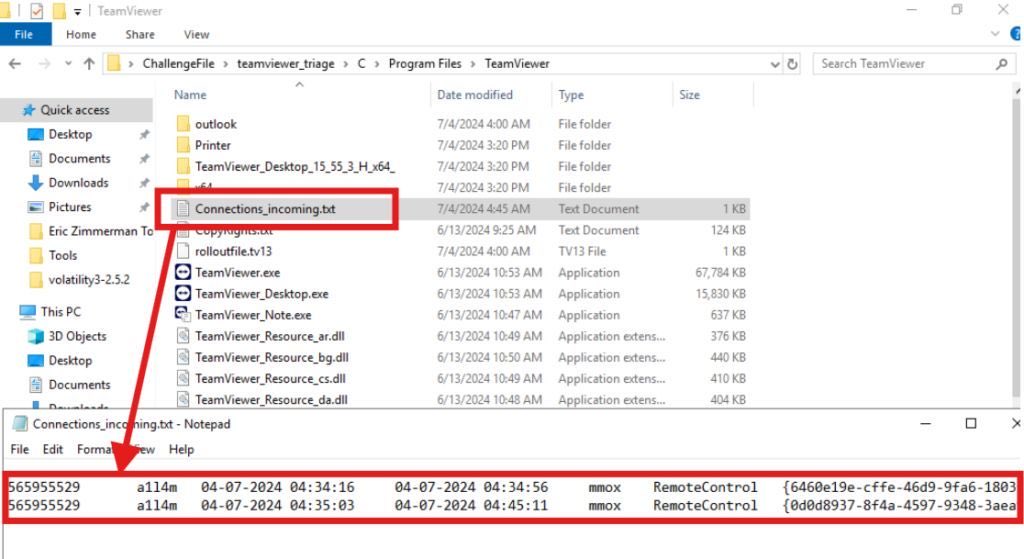Sort by the Size column header

coord(689,95)
